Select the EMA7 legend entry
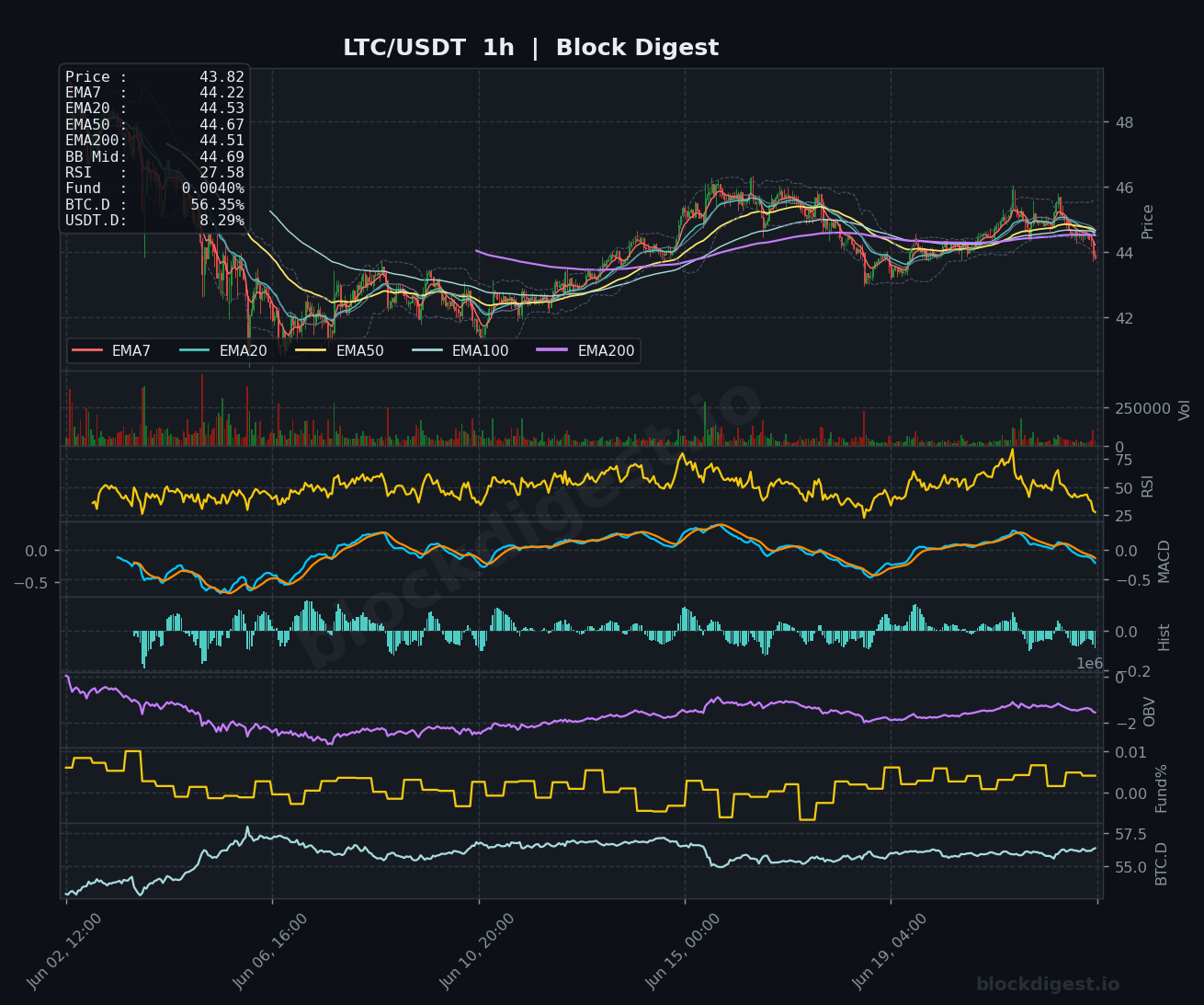The width and height of the screenshot is (1204, 1005). [x=111, y=350]
